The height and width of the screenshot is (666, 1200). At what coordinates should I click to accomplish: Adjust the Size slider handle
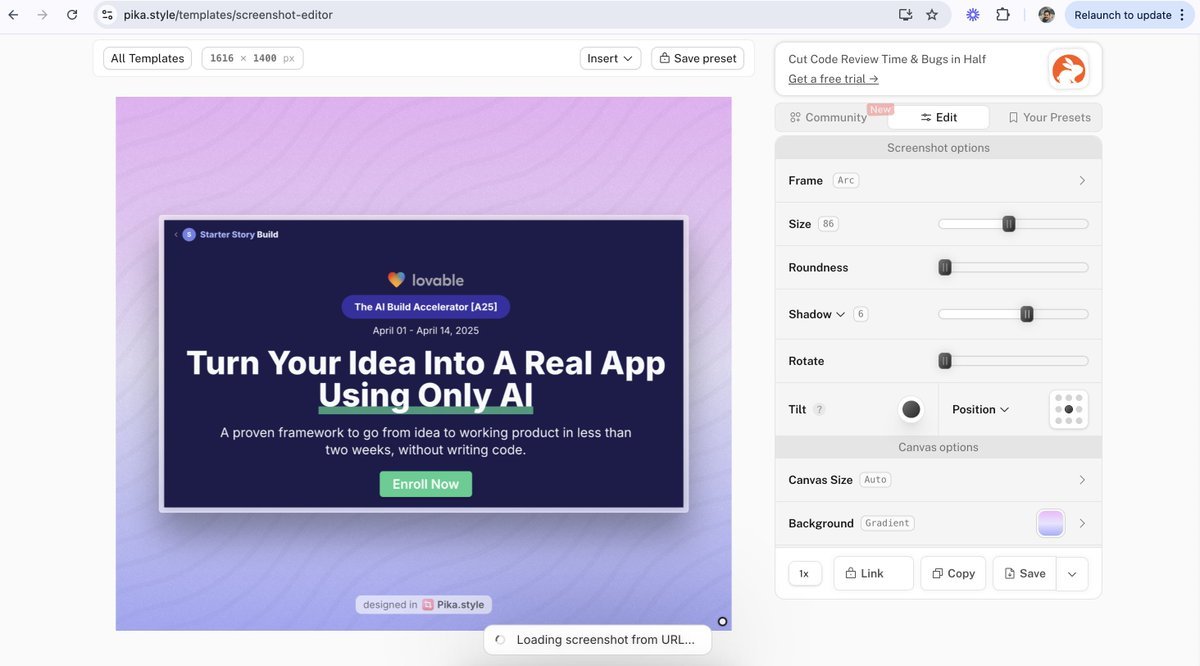coord(1009,224)
